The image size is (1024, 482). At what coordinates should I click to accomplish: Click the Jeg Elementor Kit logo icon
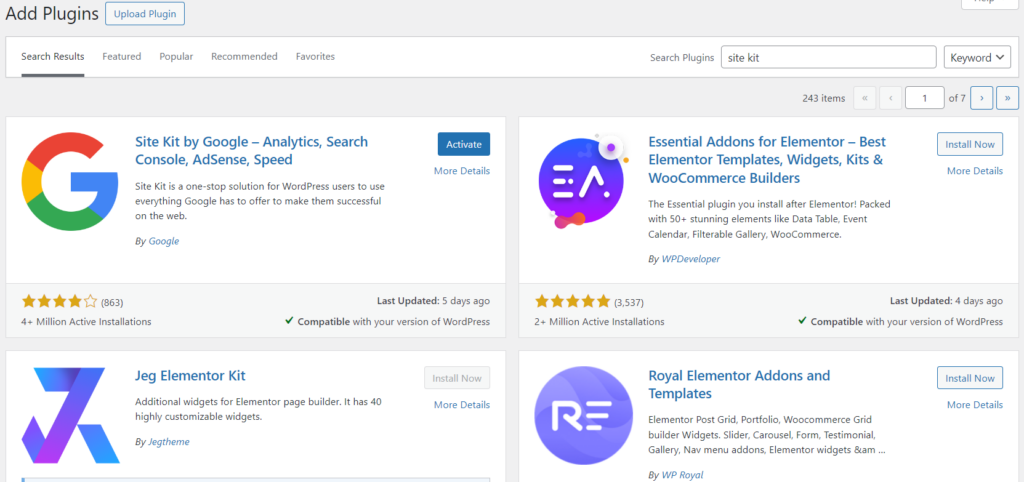(x=70, y=415)
